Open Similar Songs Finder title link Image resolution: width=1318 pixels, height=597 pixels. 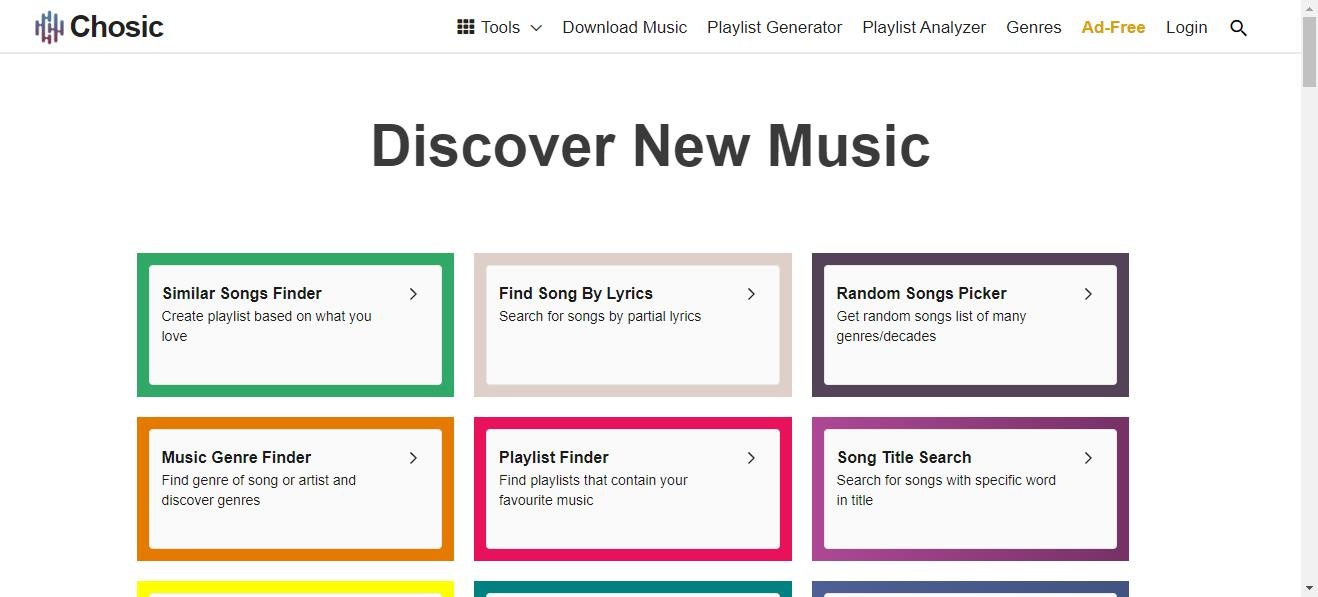click(242, 293)
